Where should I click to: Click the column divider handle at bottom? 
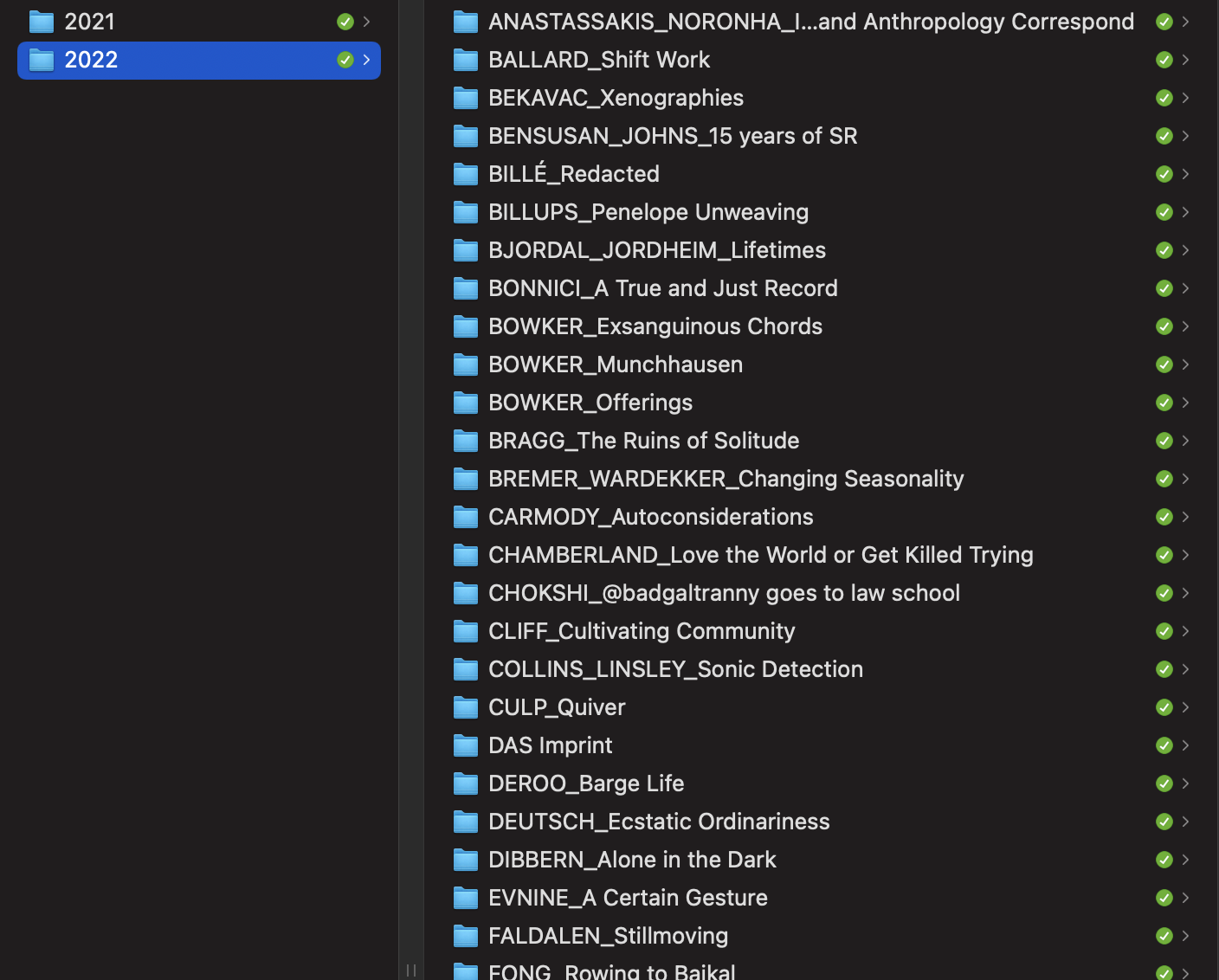coord(413,970)
